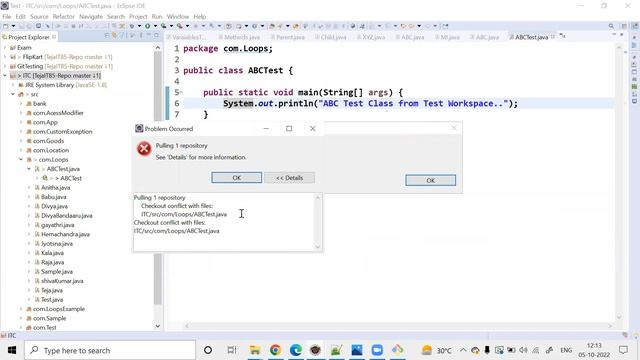Click 'public class ABCTest' code line
The image size is (640, 360).
pyautogui.click(x=238, y=70)
